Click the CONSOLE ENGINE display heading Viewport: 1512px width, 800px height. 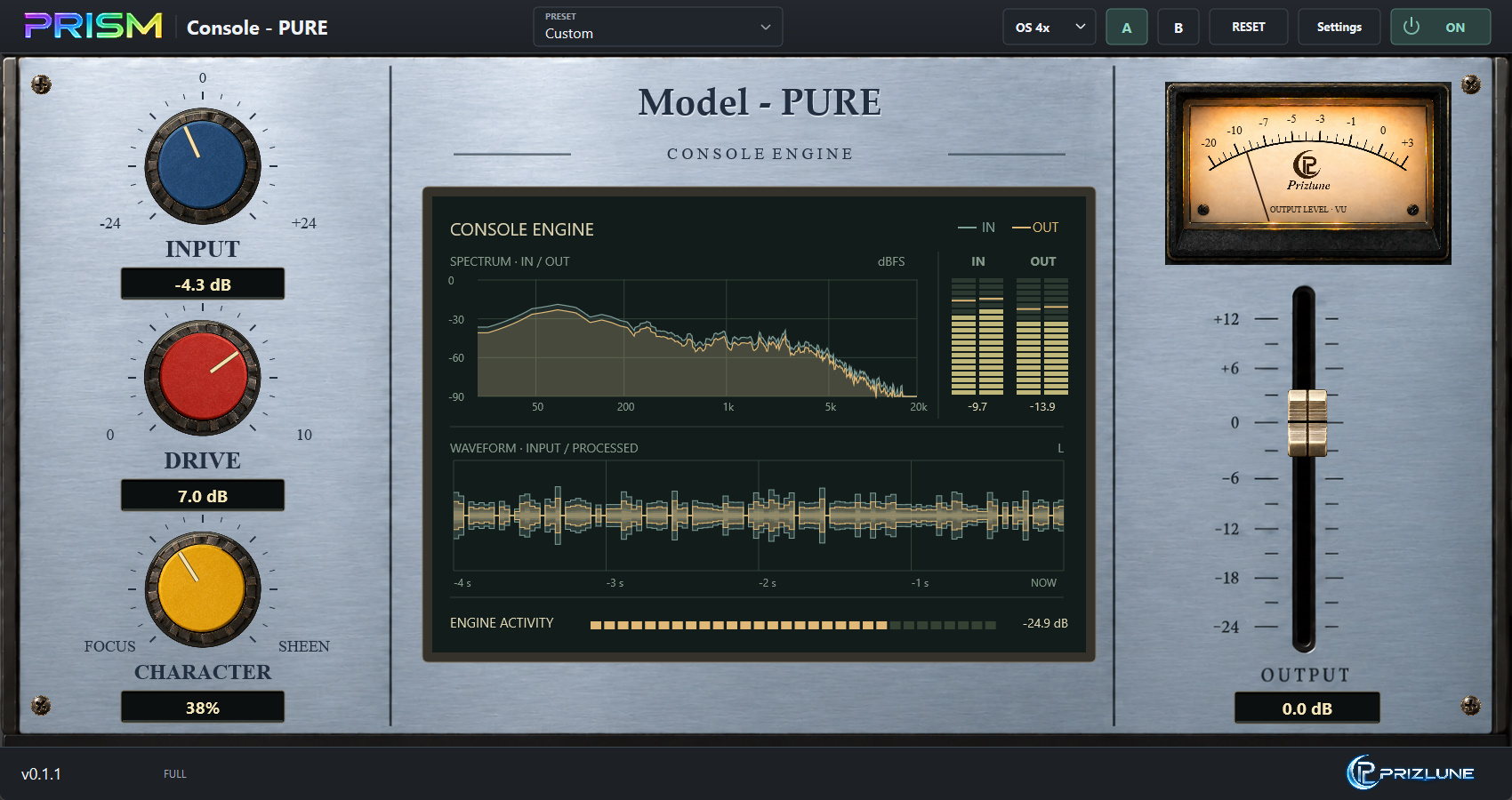click(x=522, y=229)
